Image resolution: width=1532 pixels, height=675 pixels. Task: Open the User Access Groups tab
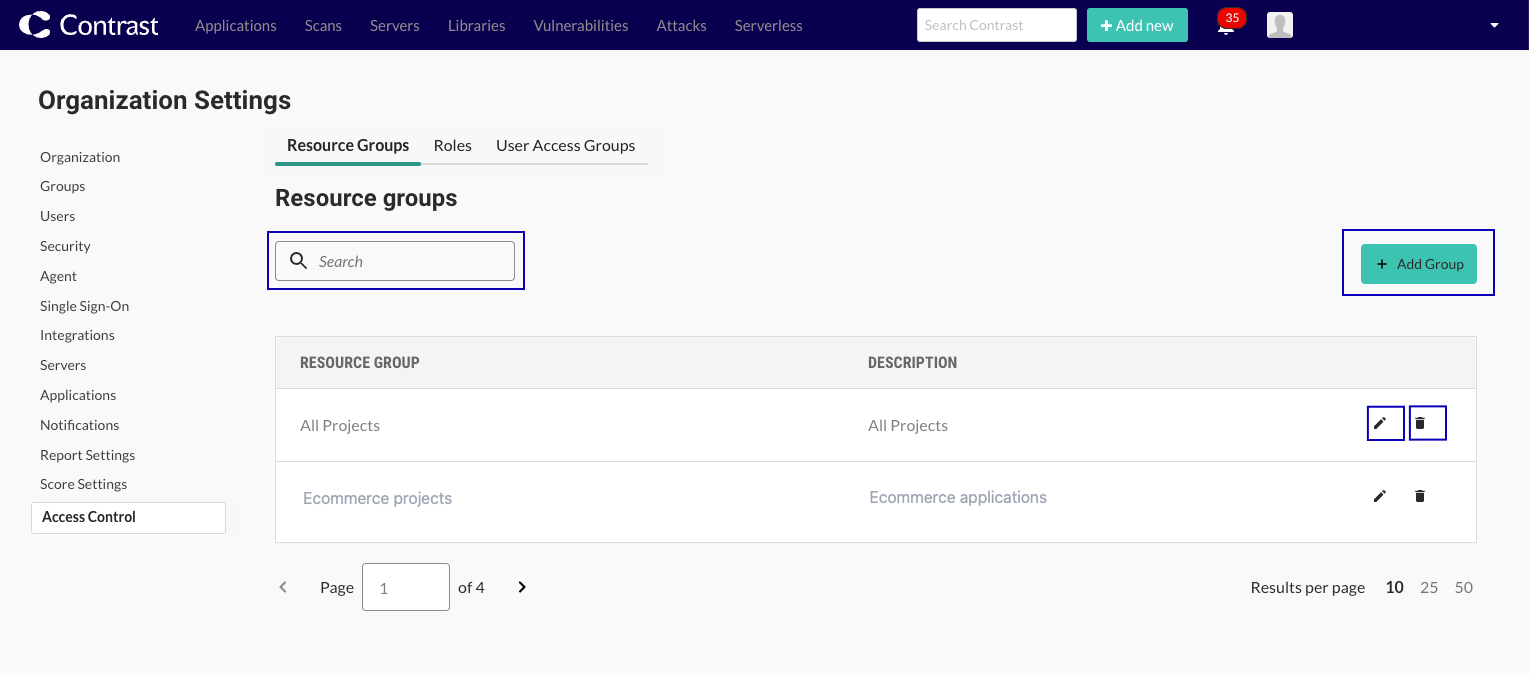tap(565, 145)
